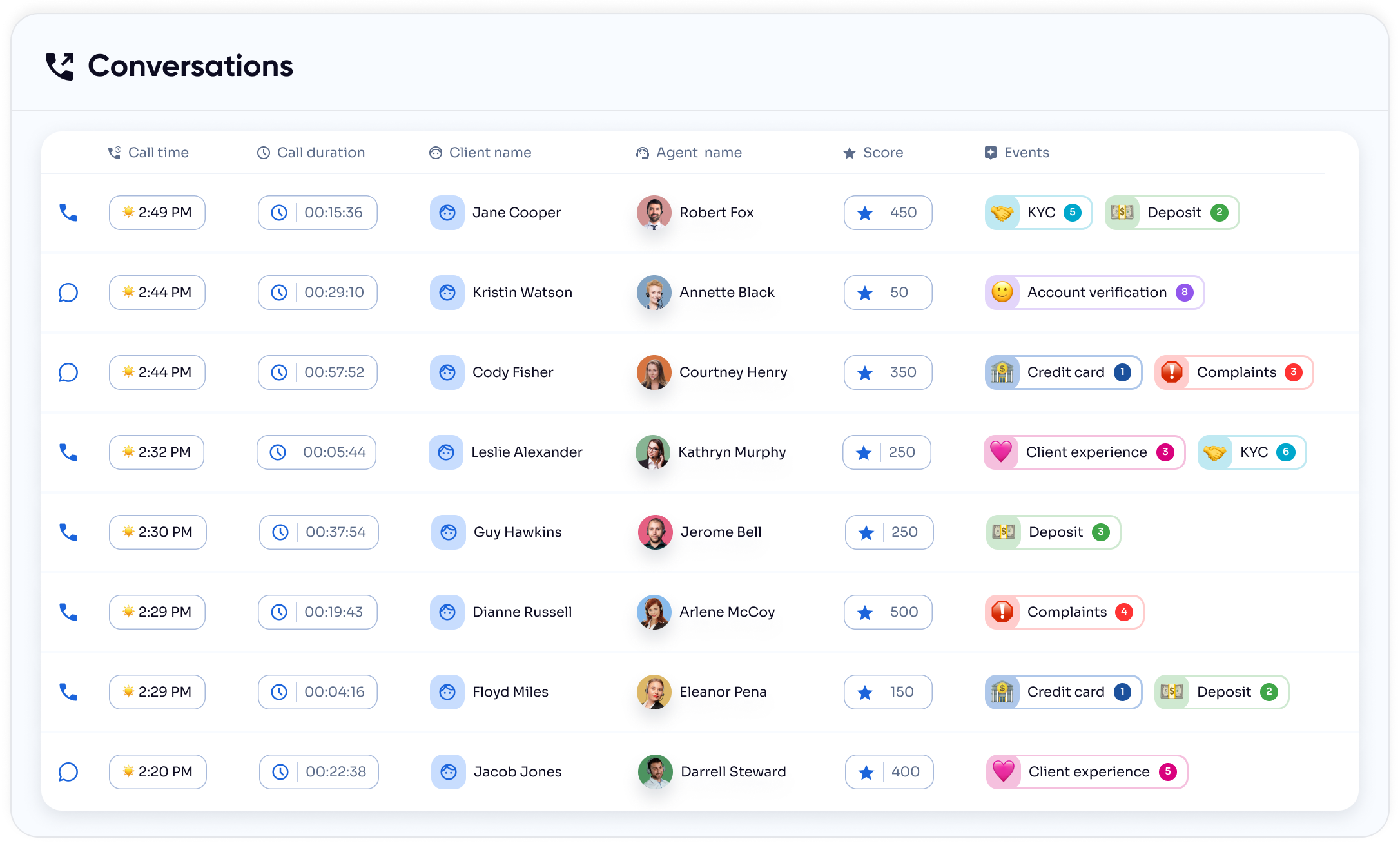Viewport: 1400px width, 848px height.
Task: Click Robert Fox's agent avatar
Action: [x=654, y=213]
